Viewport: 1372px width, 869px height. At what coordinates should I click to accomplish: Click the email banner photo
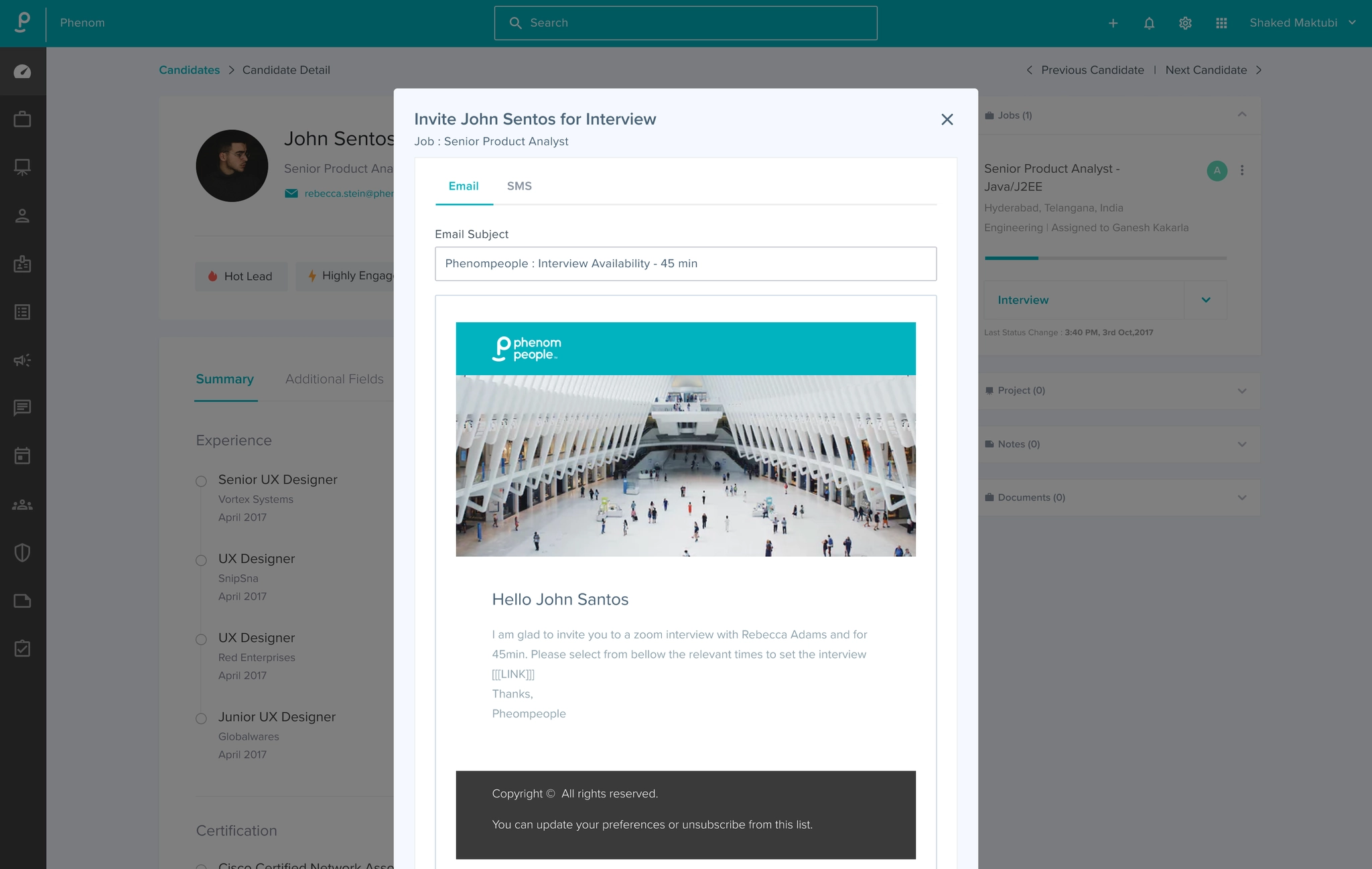685,466
